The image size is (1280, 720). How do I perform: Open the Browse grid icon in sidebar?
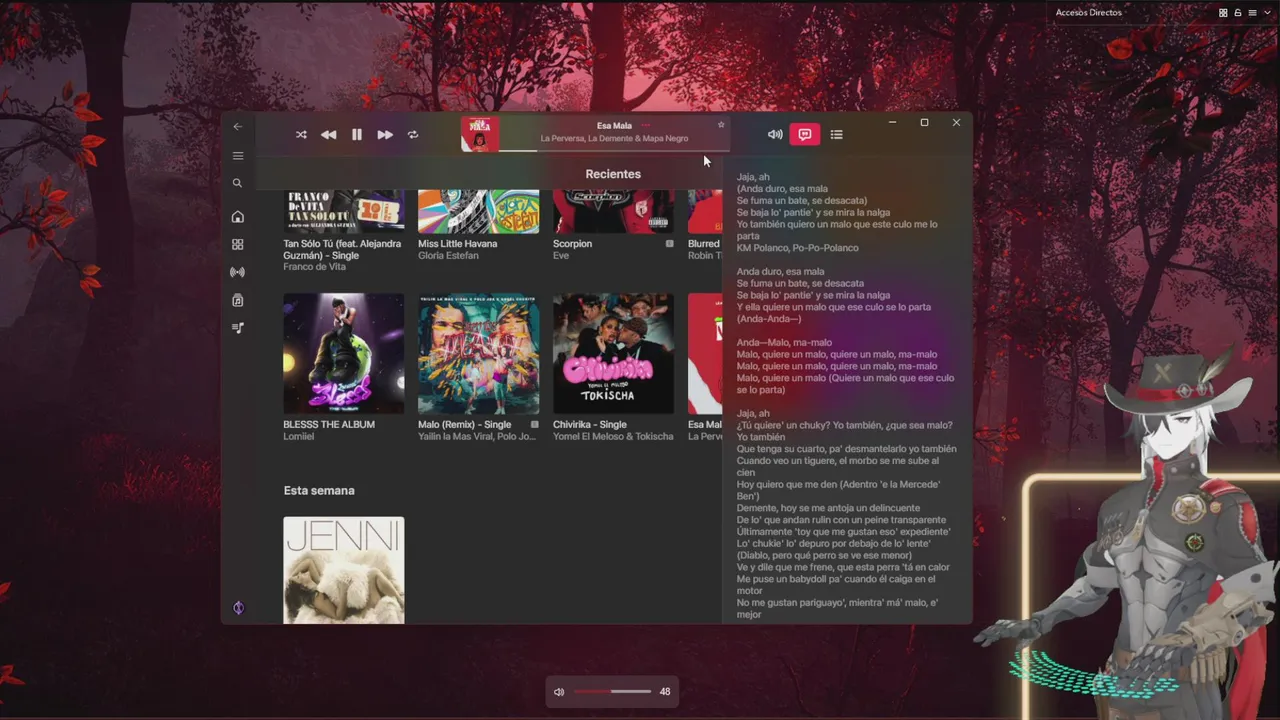[x=237, y=244]
